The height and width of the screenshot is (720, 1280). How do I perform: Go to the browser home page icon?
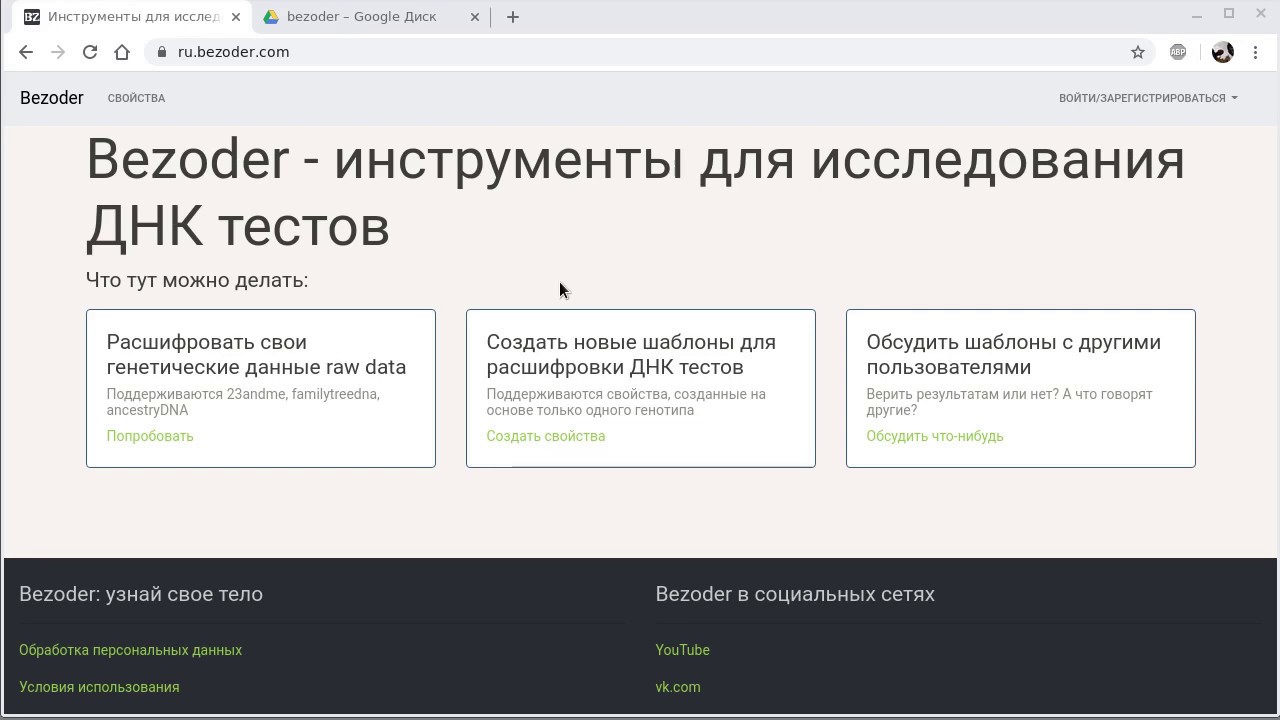(122, 52)
